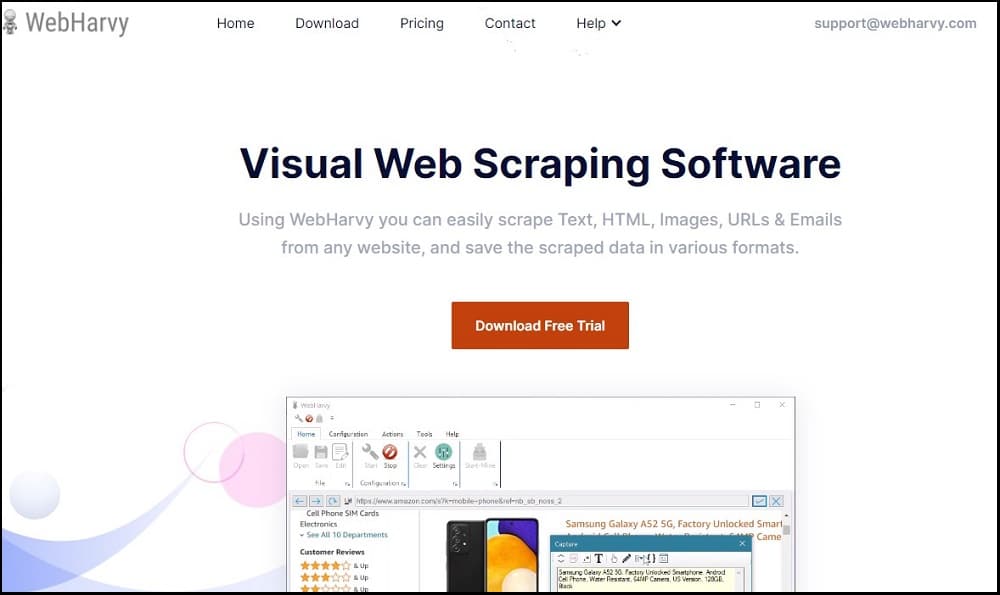The height and width of the screenshot is (595, 1000).
Task: Click the T text icon in Capture toolbar
Action: pyautogui.click(x=599, y=559)
